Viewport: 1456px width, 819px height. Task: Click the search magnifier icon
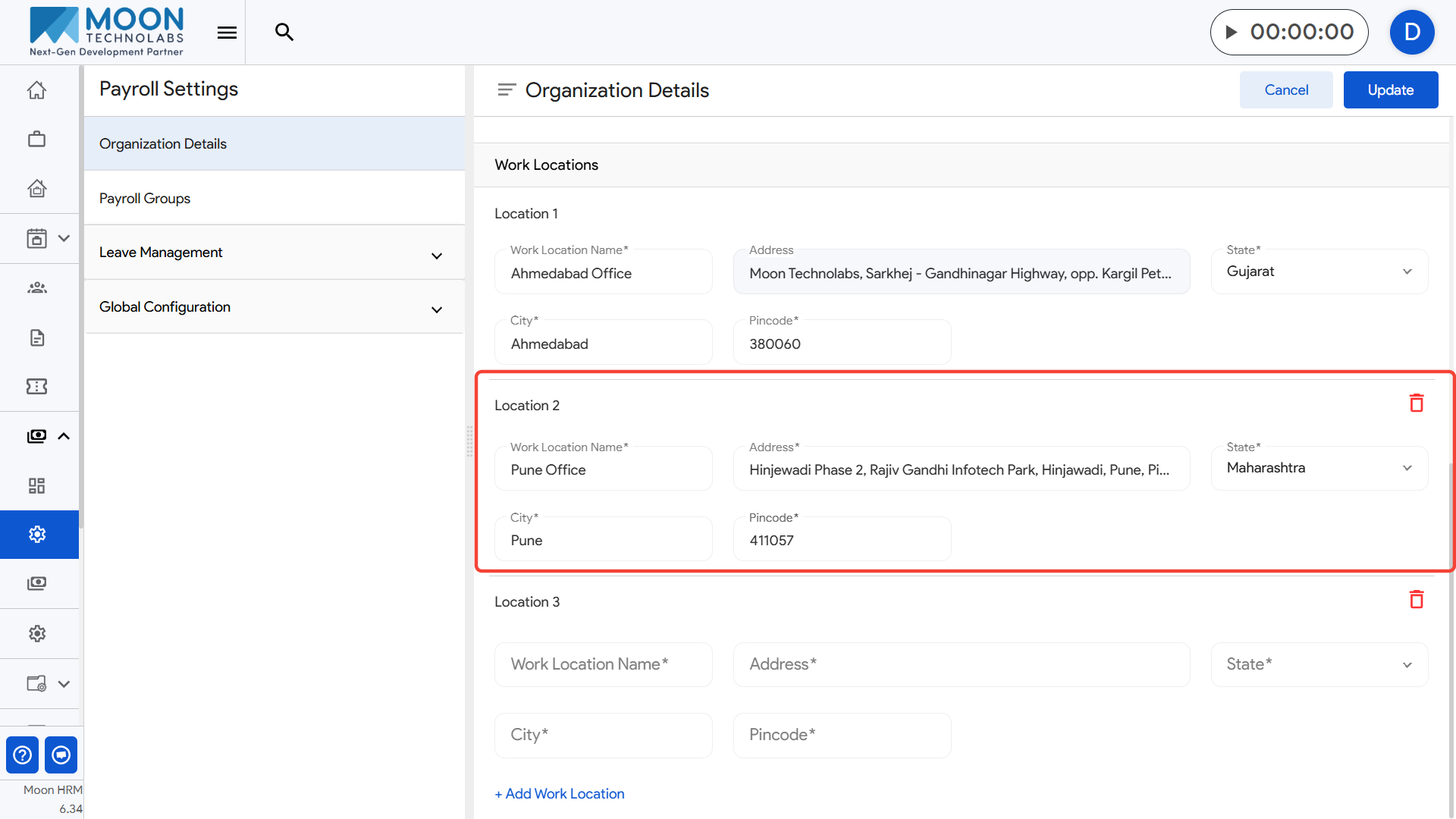(284, 32)
